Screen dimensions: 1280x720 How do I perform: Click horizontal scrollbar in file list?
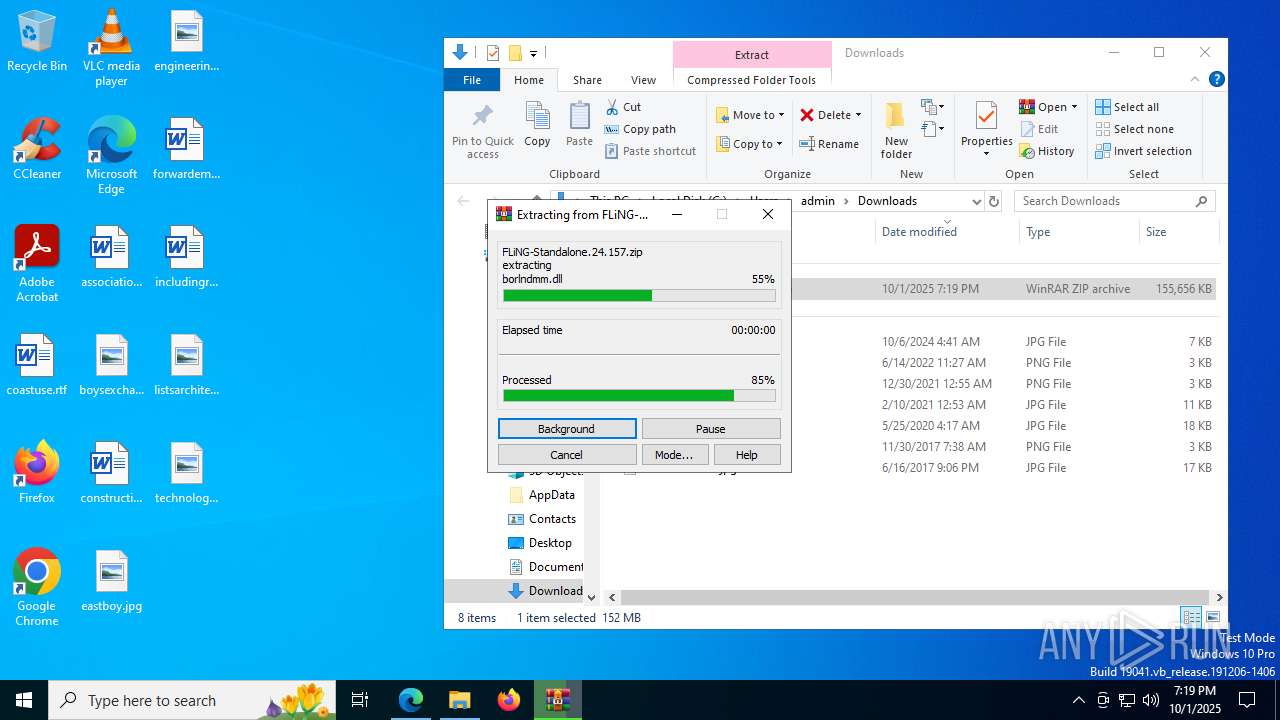(x=913, y=597)
